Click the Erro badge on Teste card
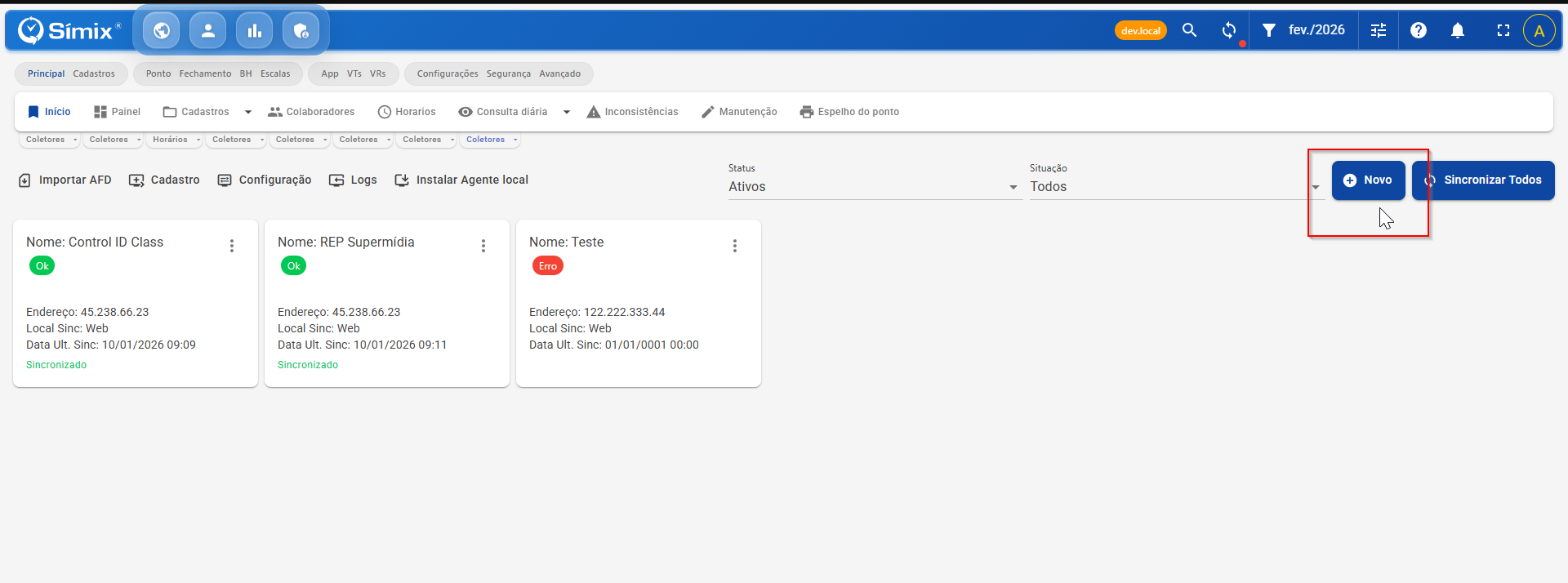This screenshot has width=1568, height=583. point(548,265)
